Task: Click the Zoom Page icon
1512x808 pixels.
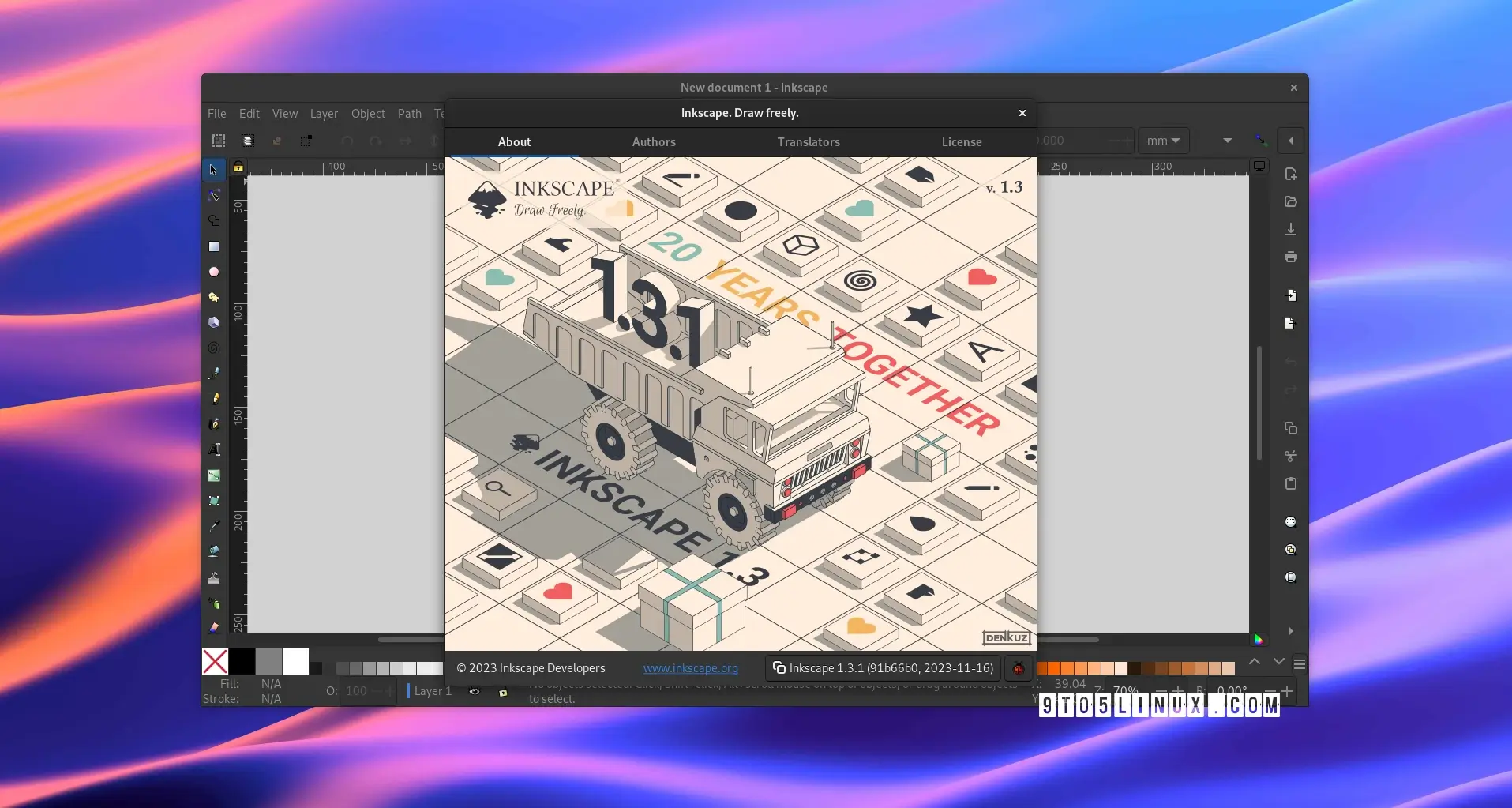Action: coord(1291,577)
